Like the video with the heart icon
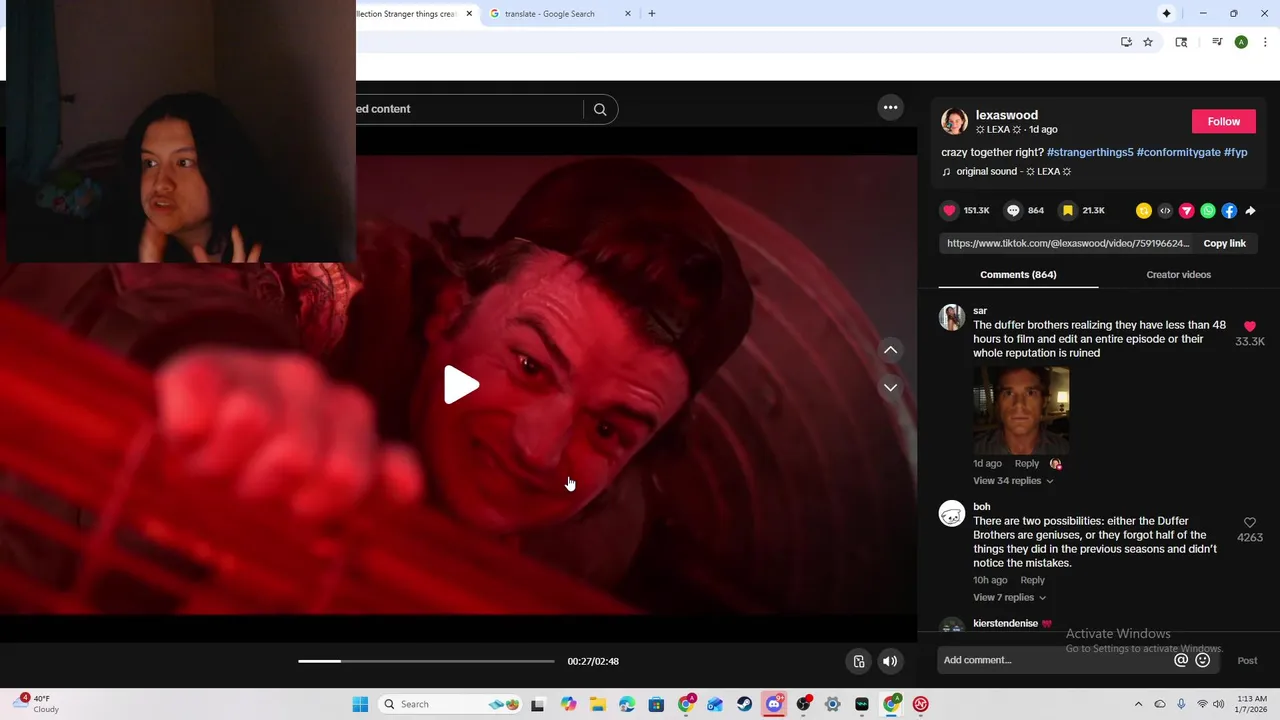The width and height of the screenshot is (1280, 720). [950, 210]
